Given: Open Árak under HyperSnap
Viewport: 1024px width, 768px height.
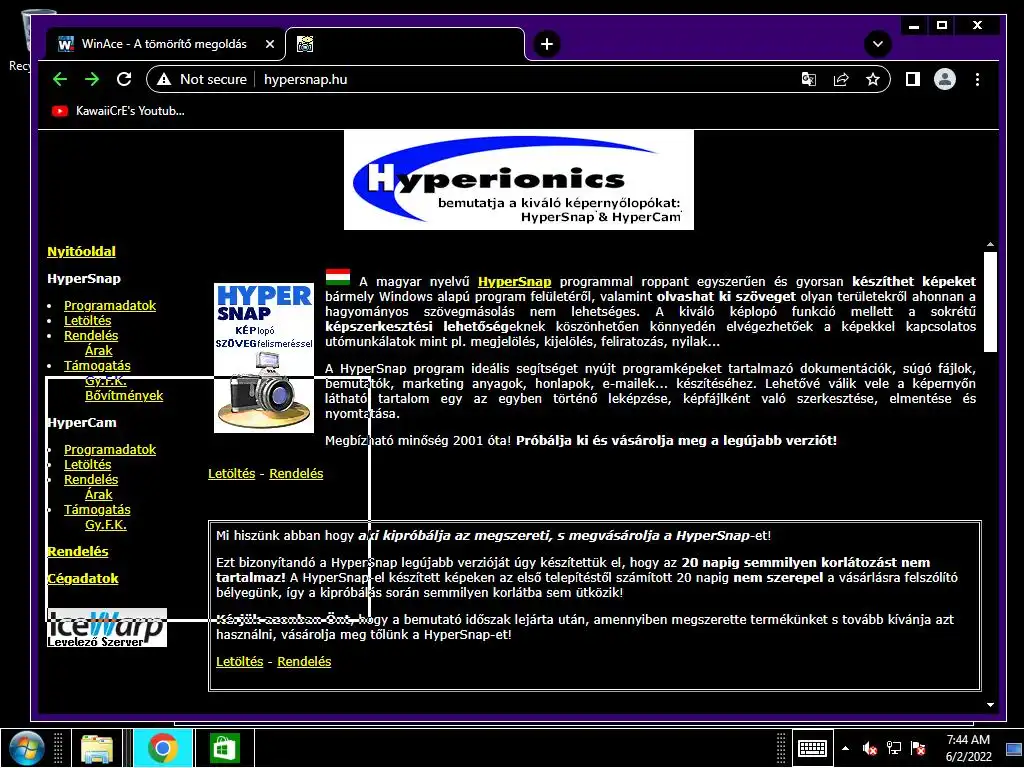Looking at the screenshot, I should coord(99,351).
